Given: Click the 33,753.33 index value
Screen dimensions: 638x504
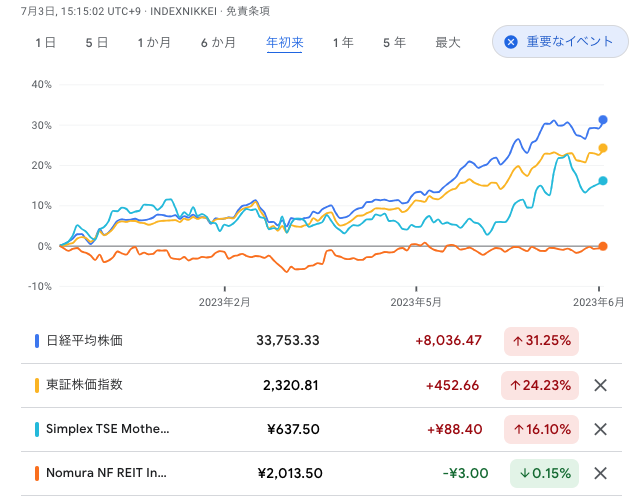Looking at the screenshot, I should point(288,340).
